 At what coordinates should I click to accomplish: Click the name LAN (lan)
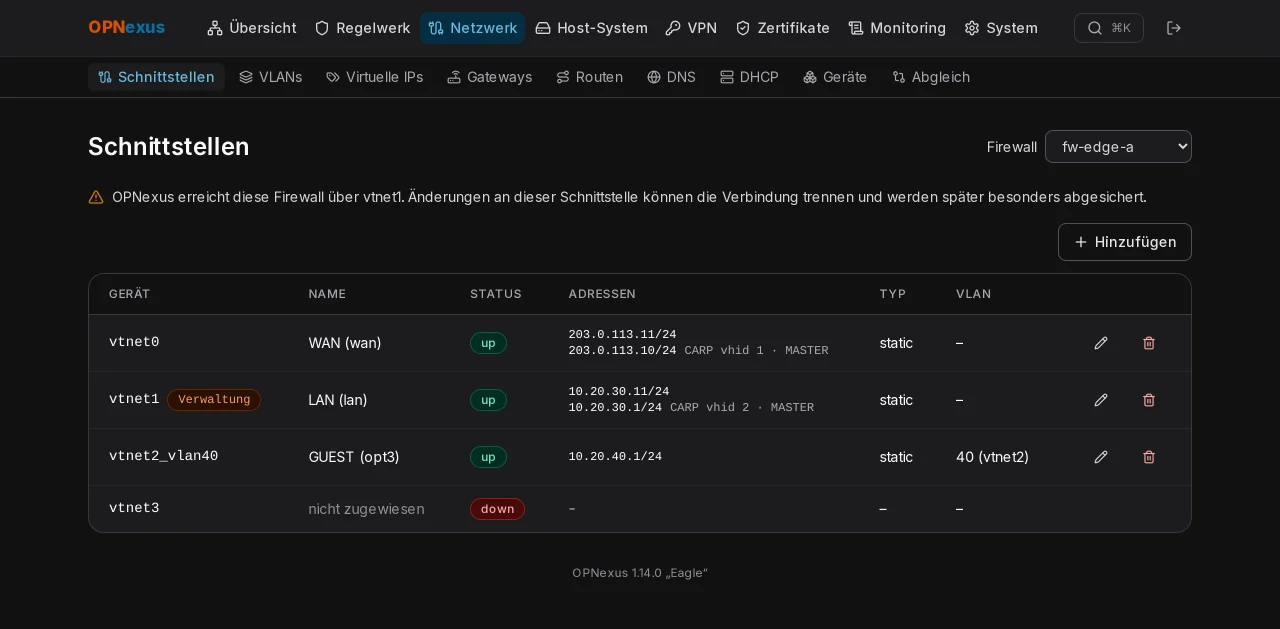coord(338,400)
